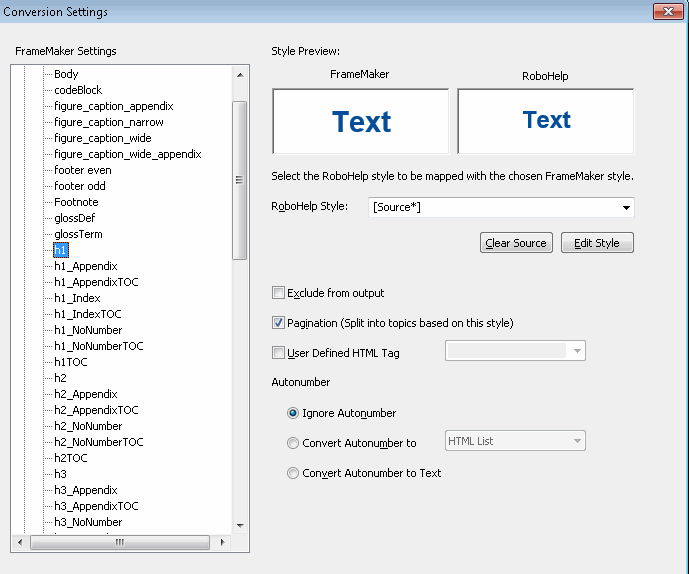Select the highlighted h1 style

(x=61, y=250)
